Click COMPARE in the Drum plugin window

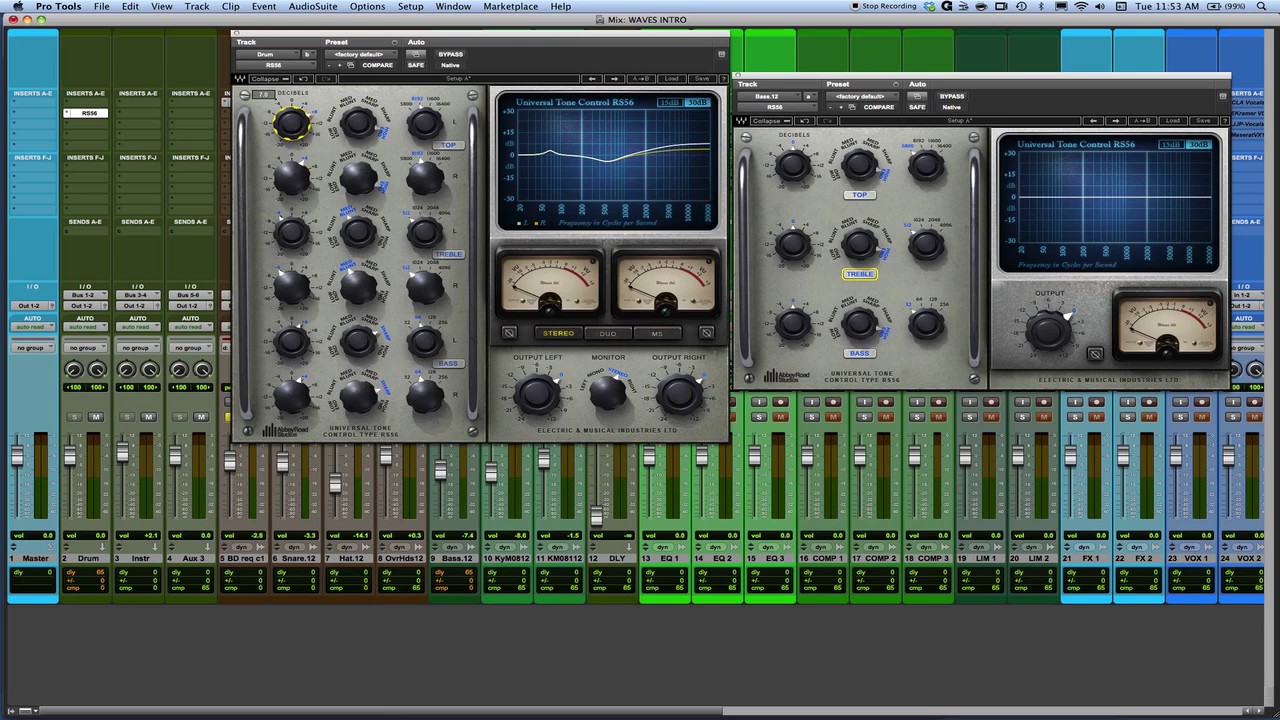click(x=377, y=65)
